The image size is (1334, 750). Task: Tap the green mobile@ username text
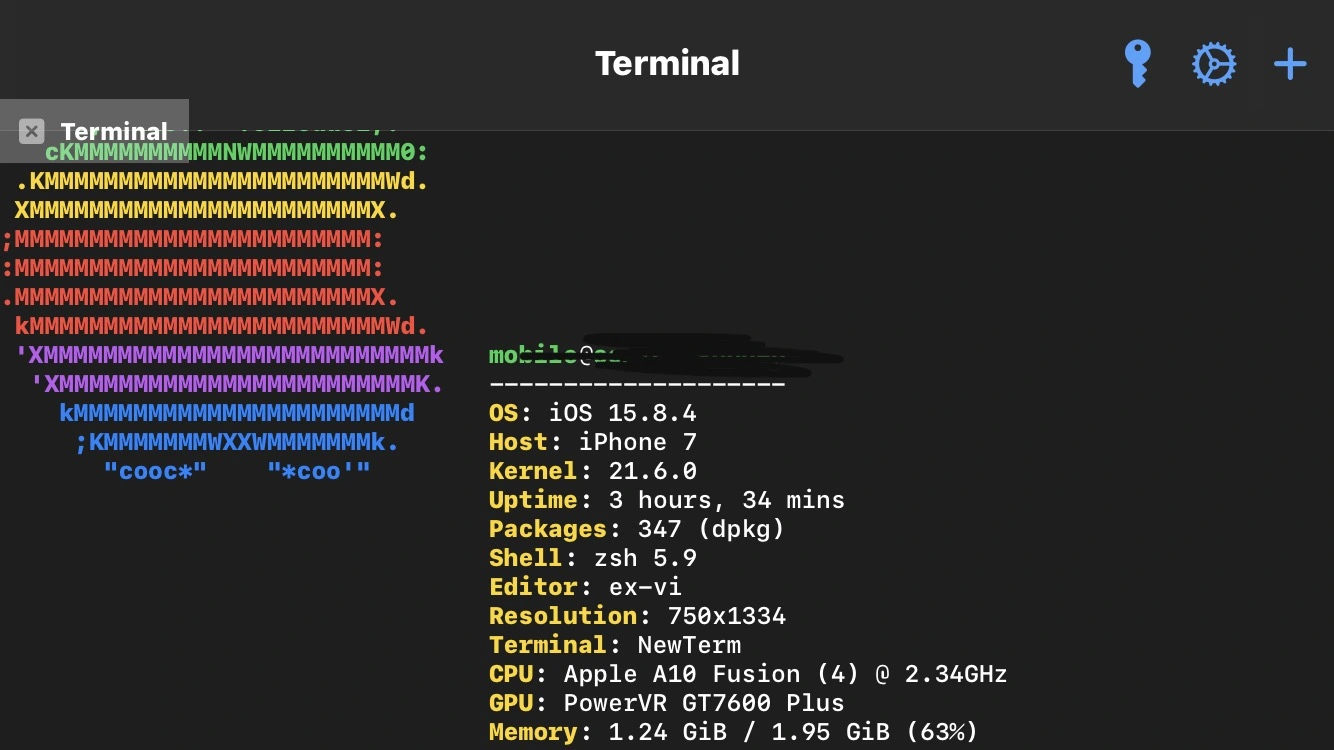(x=541, y=355)
